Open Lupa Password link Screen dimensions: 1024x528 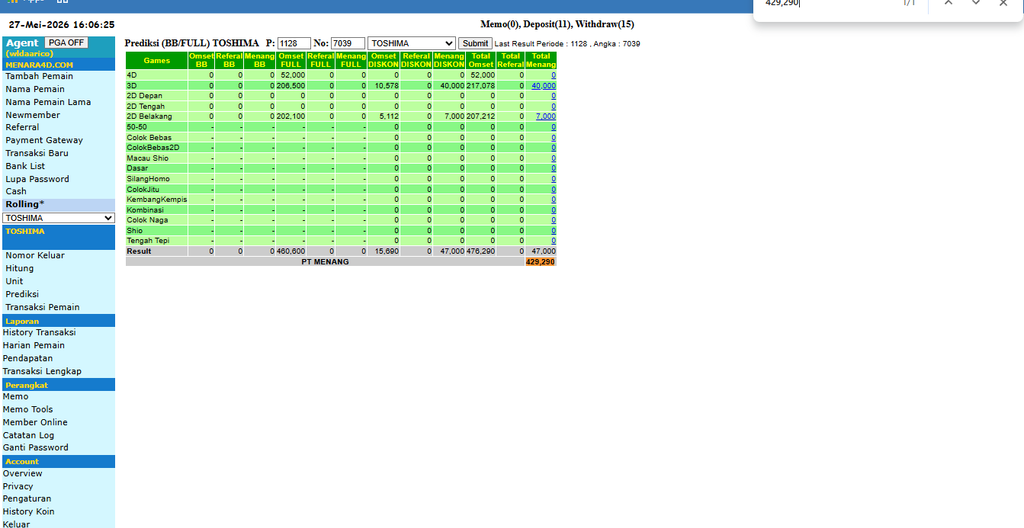[x=37, y=179]
